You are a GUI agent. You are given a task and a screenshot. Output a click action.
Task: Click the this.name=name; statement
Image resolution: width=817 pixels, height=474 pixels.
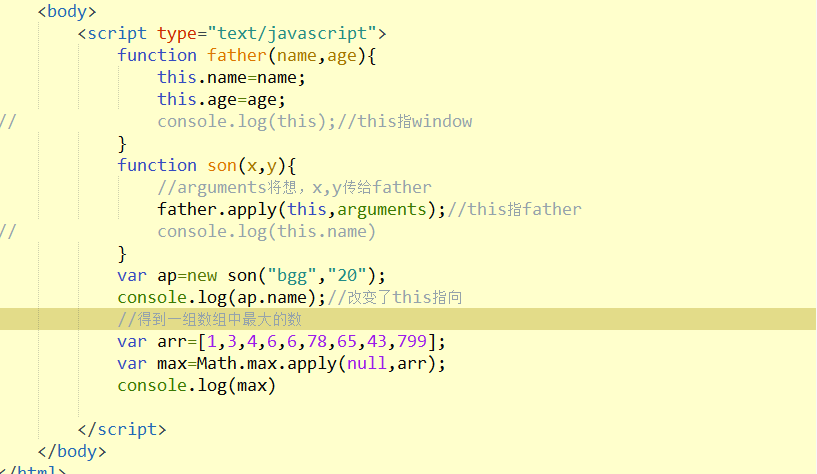coord(231,78)
